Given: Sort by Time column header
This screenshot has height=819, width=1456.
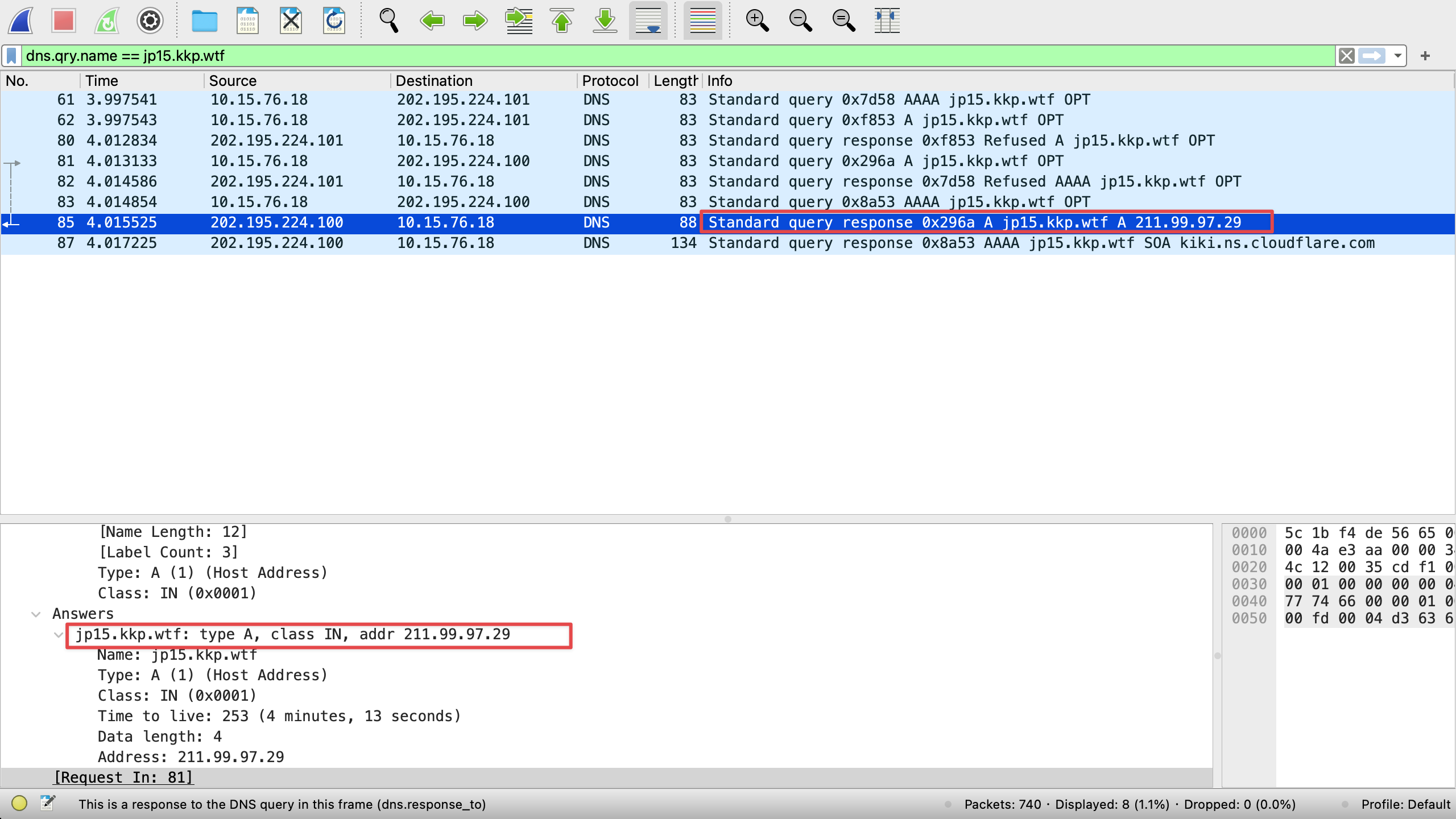Looking at the screenshot, I should (x=142, y=81).
